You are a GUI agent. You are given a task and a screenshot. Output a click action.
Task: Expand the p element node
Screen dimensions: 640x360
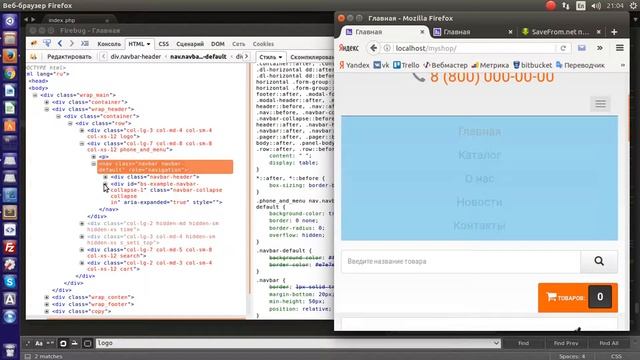[94, 156]
